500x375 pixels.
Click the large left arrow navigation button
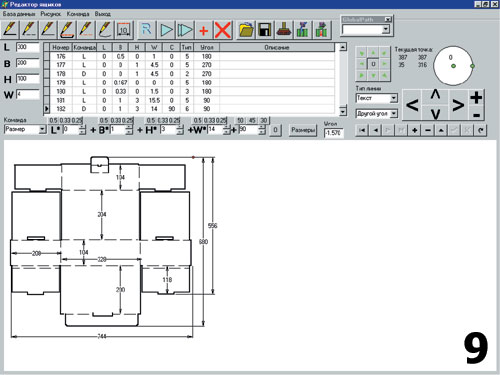[x=412, y=105]
